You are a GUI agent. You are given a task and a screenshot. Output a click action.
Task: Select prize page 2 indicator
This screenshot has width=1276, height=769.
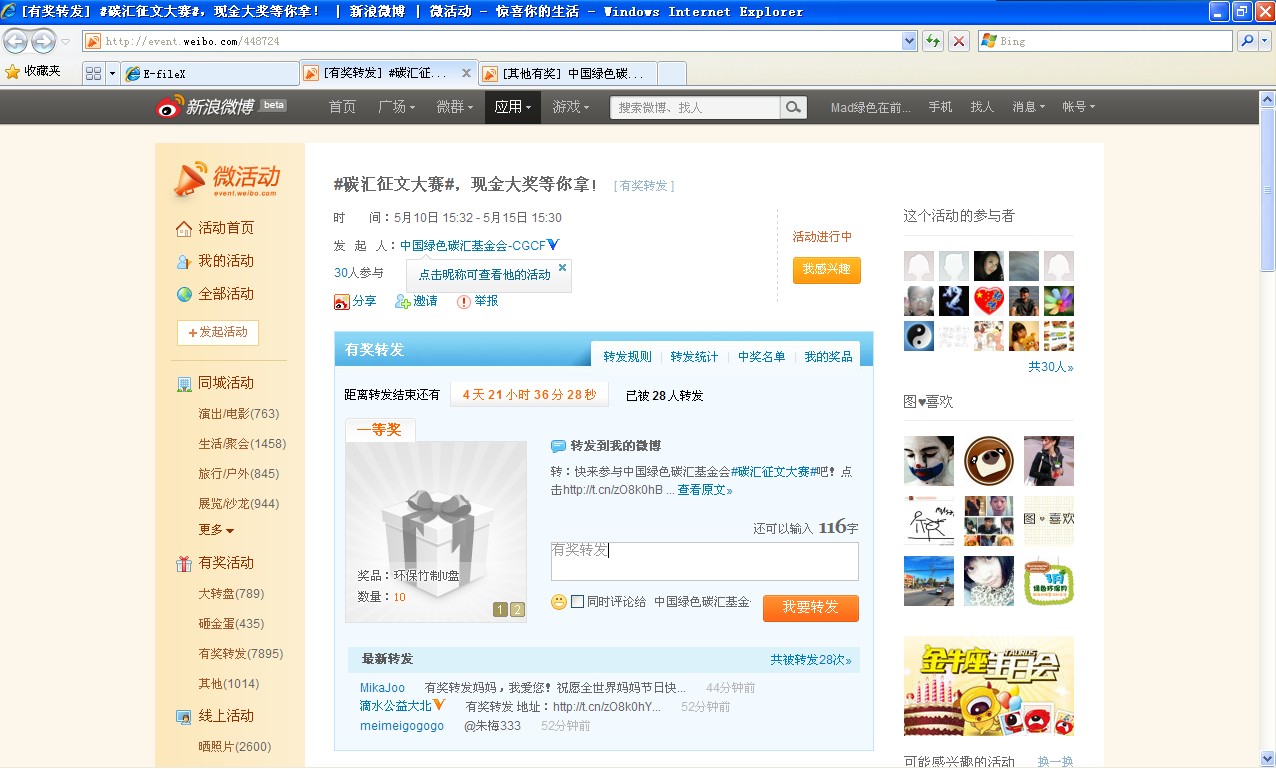(517, 610)
